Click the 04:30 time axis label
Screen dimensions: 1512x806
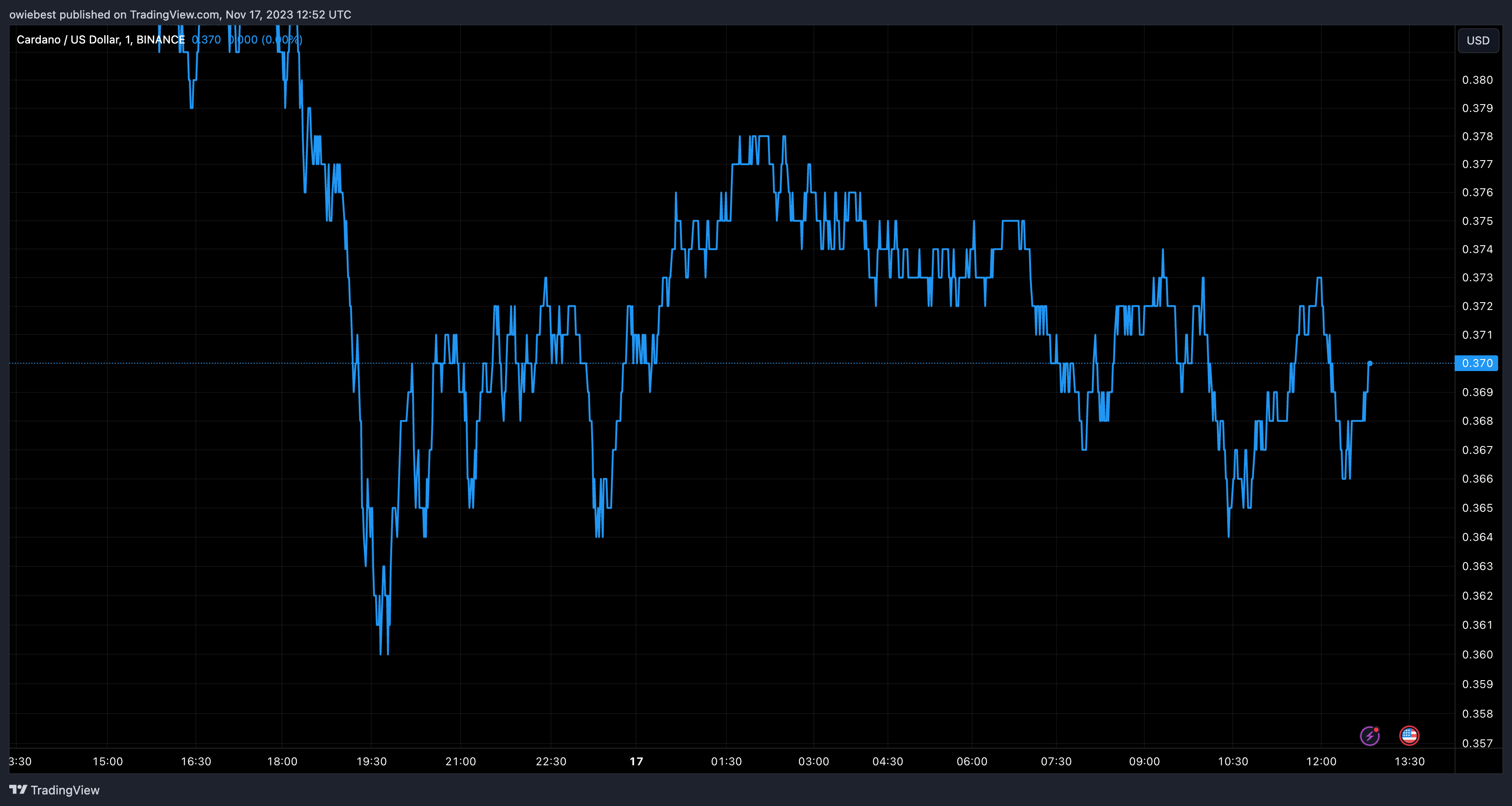(888, 762)
